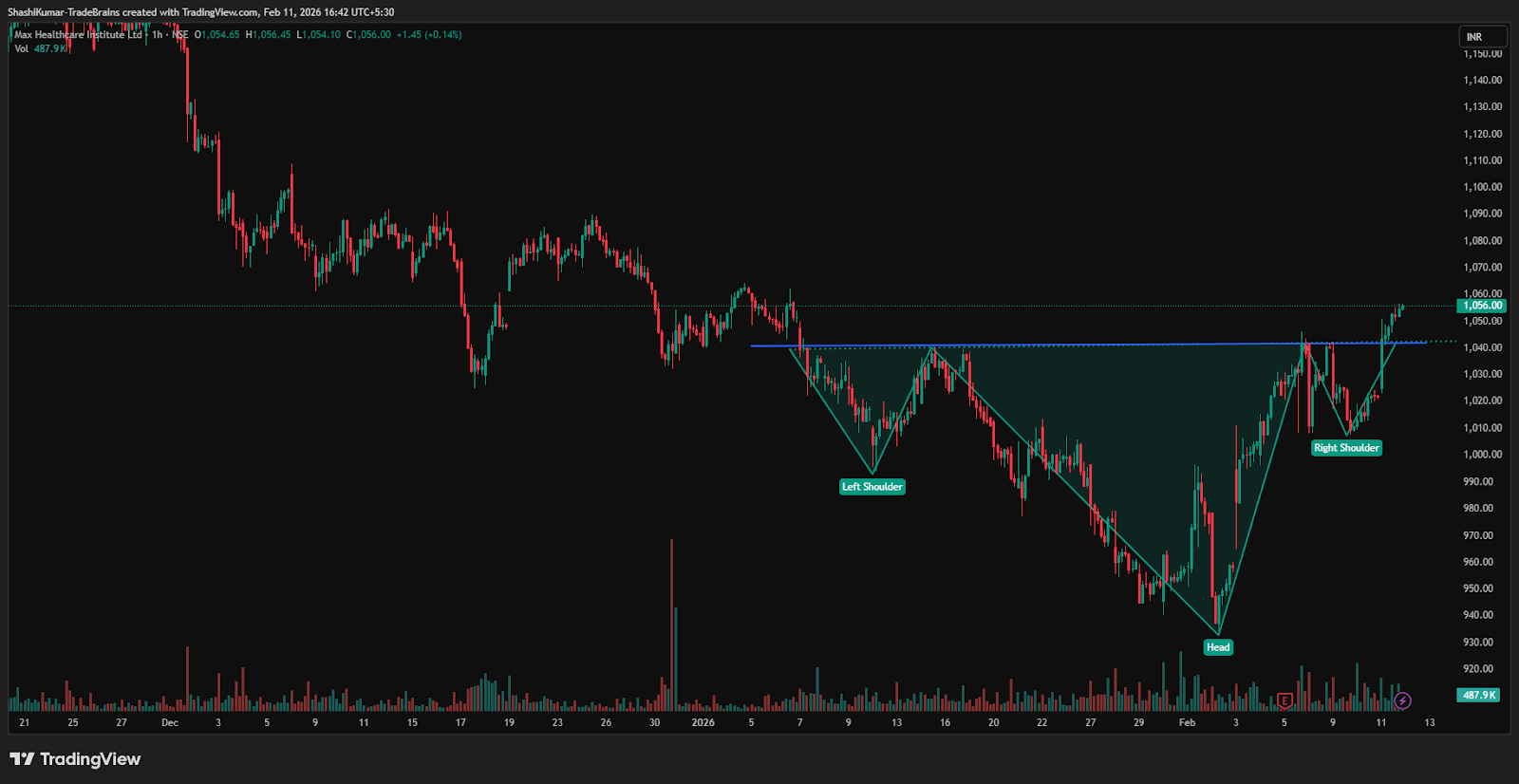Click the 1,100.00 price scale level
1519x784 pixels.
[x=1482, y=187]
